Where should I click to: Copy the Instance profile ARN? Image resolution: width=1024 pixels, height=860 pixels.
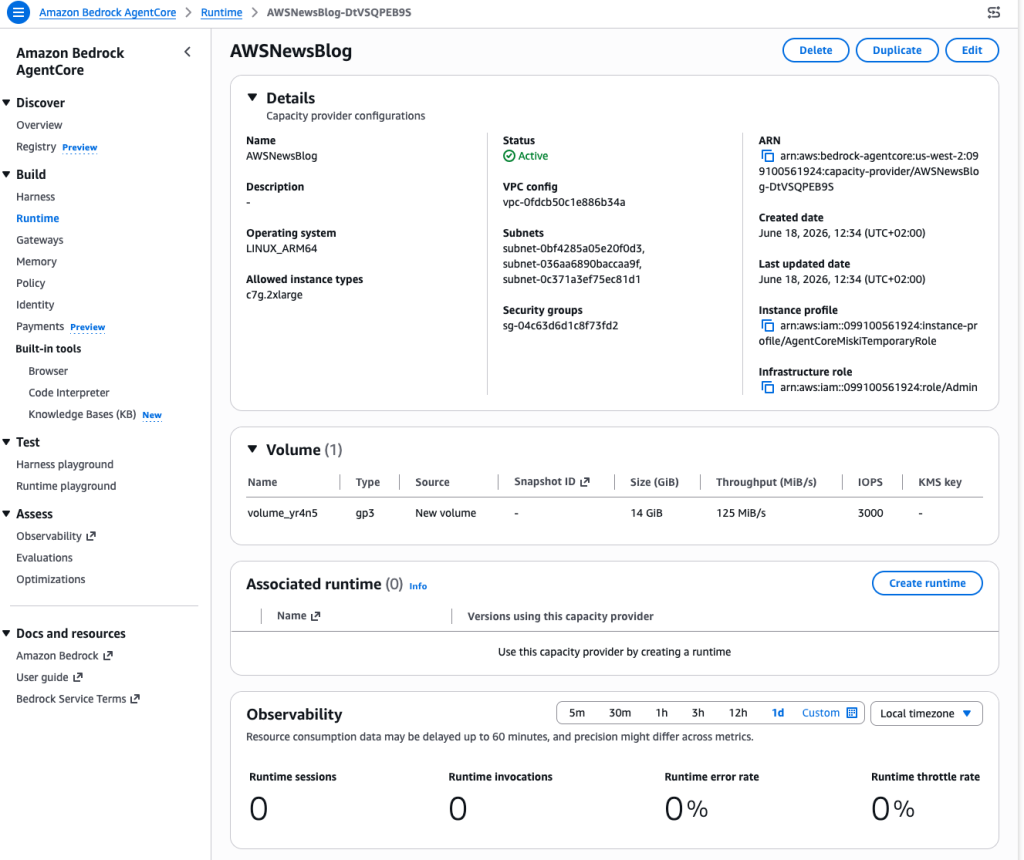click(767, 326)
